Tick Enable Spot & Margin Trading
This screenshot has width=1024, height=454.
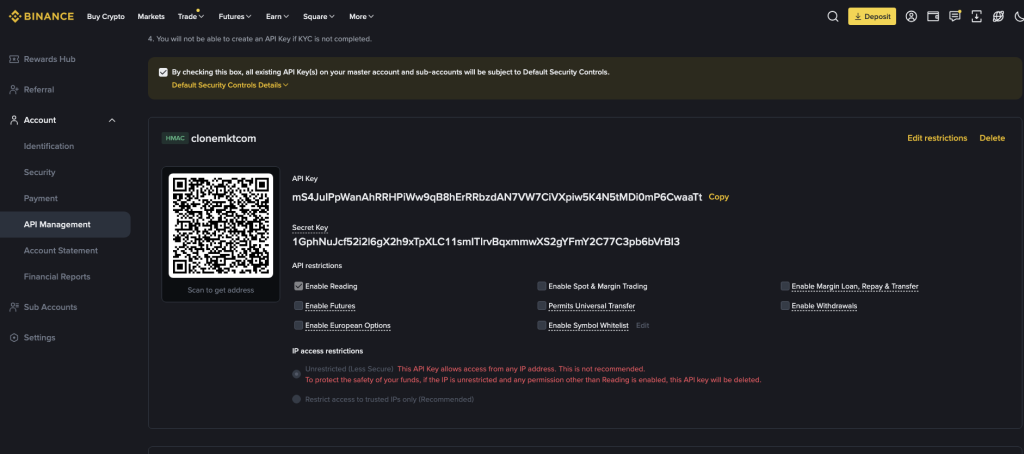point(542,286)
